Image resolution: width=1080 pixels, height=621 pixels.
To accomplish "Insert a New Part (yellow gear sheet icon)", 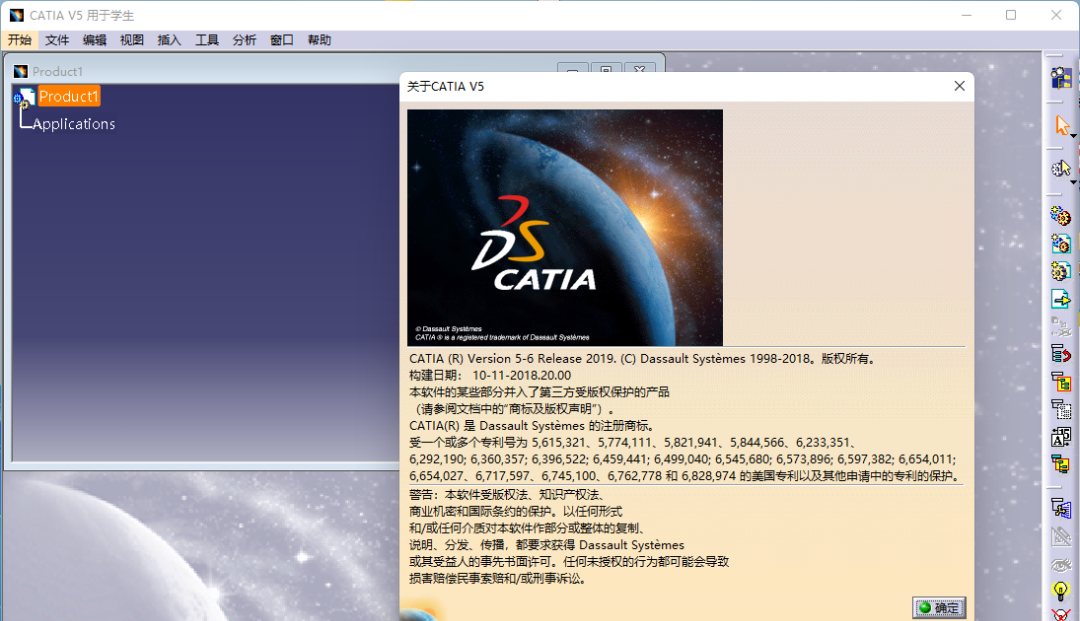I will [x=1061, y=271].
